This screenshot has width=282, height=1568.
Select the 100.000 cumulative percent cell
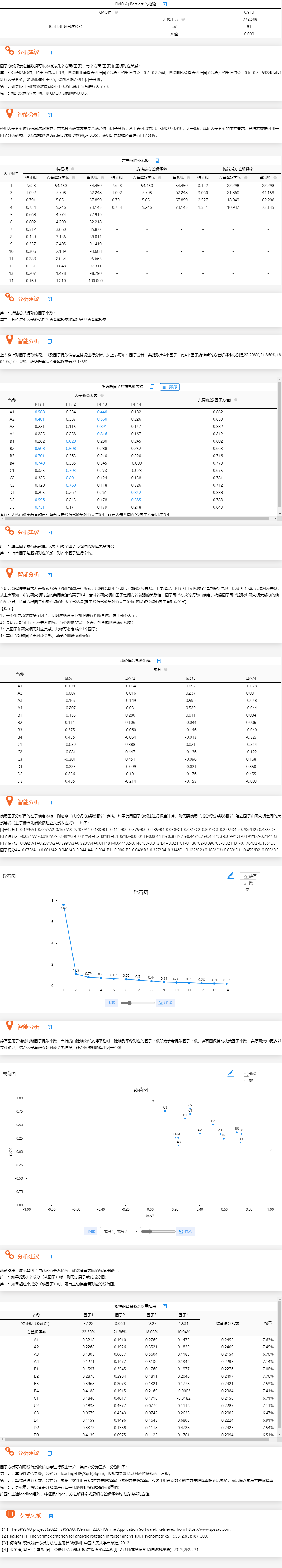pyautogui.click(x=96, y=281)
